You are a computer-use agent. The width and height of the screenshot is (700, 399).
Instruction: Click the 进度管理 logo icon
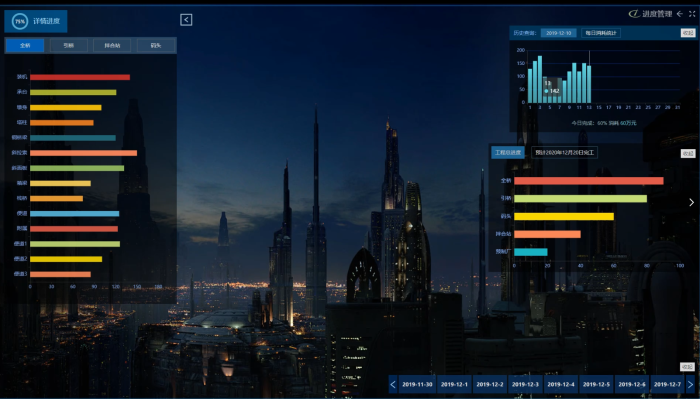634,14
